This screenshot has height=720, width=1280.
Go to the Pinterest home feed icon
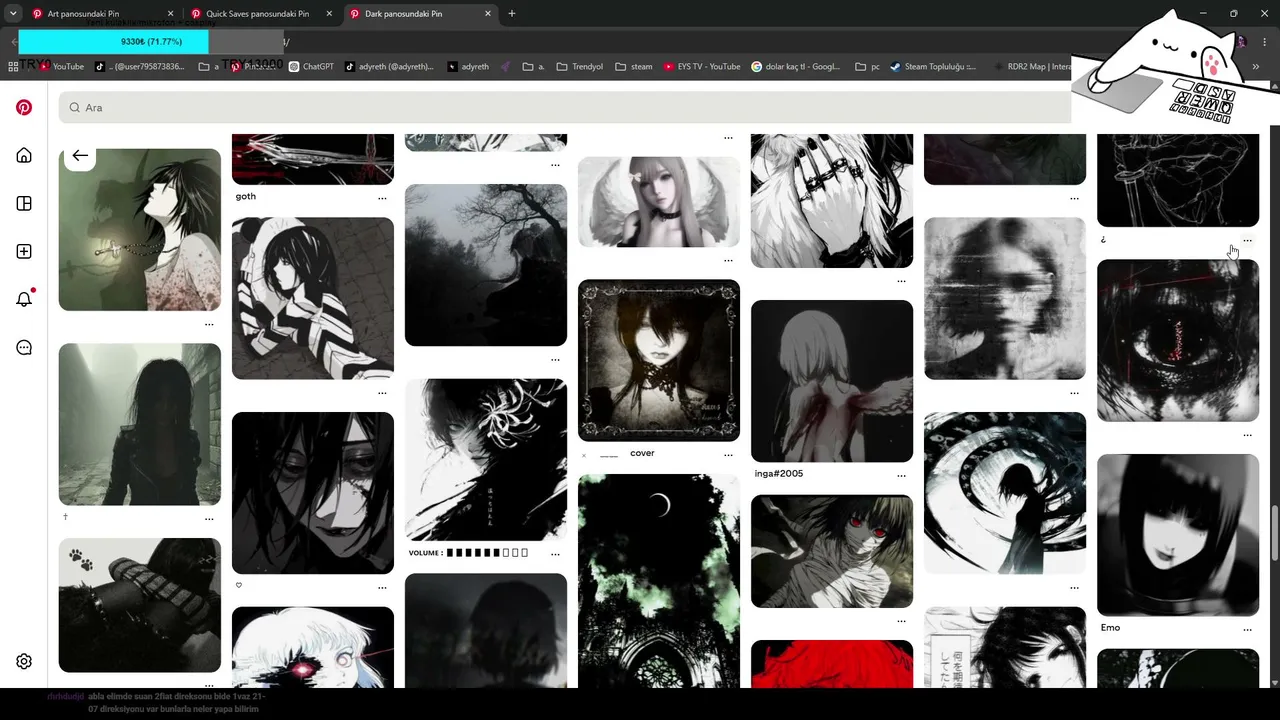point(24,155)
